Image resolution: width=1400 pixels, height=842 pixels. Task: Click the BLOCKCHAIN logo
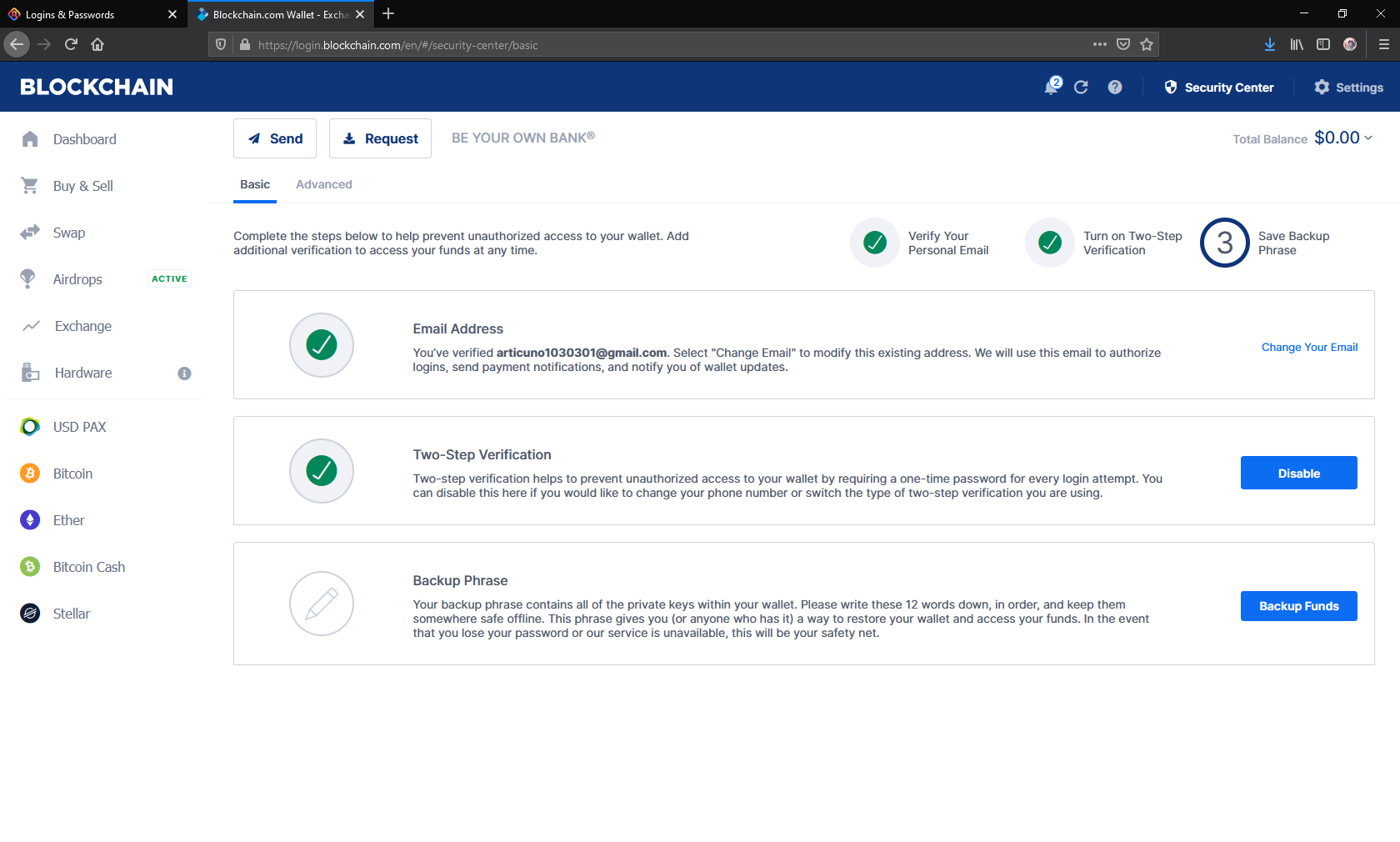[97, 87]
